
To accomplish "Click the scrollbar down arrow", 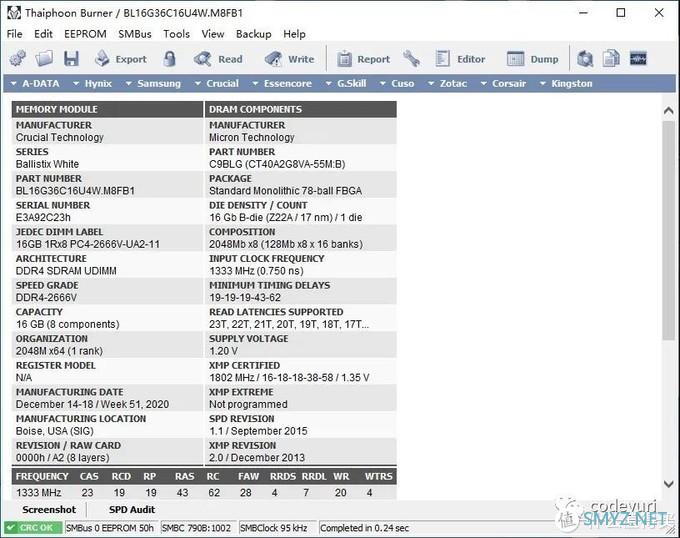I will tap(668, 483).
